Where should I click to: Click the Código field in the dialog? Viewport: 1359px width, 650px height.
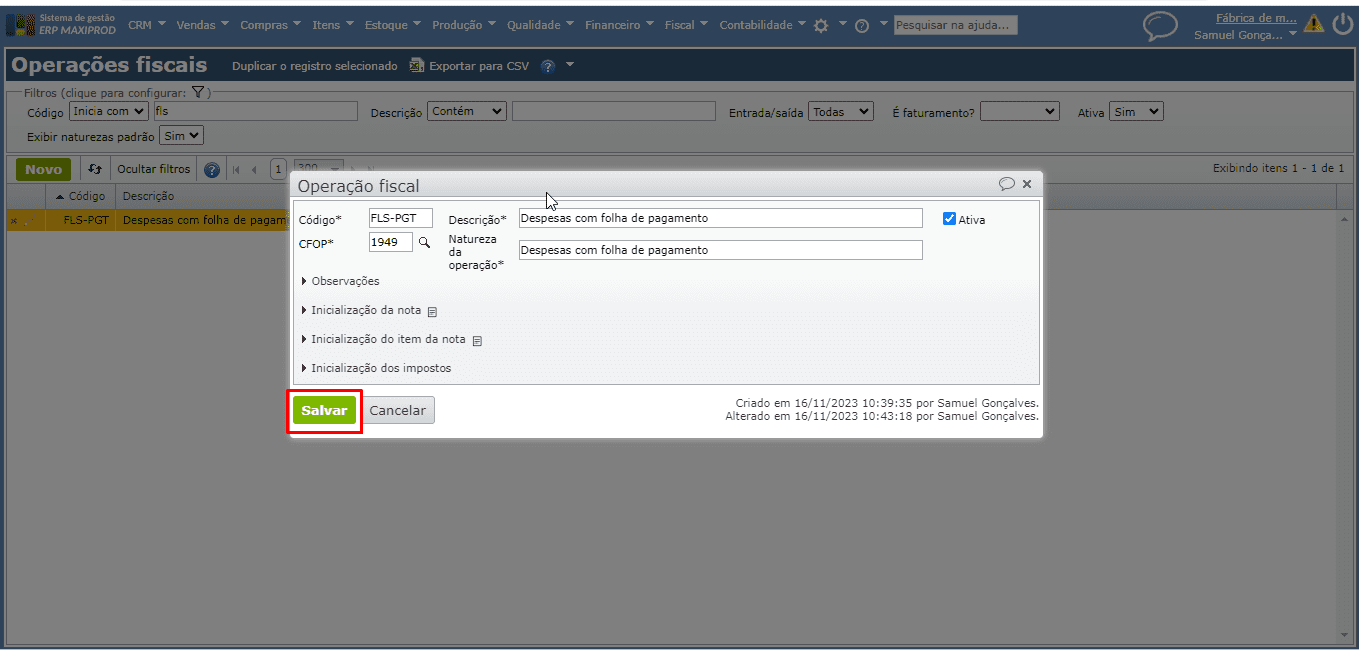click(401, 218)
